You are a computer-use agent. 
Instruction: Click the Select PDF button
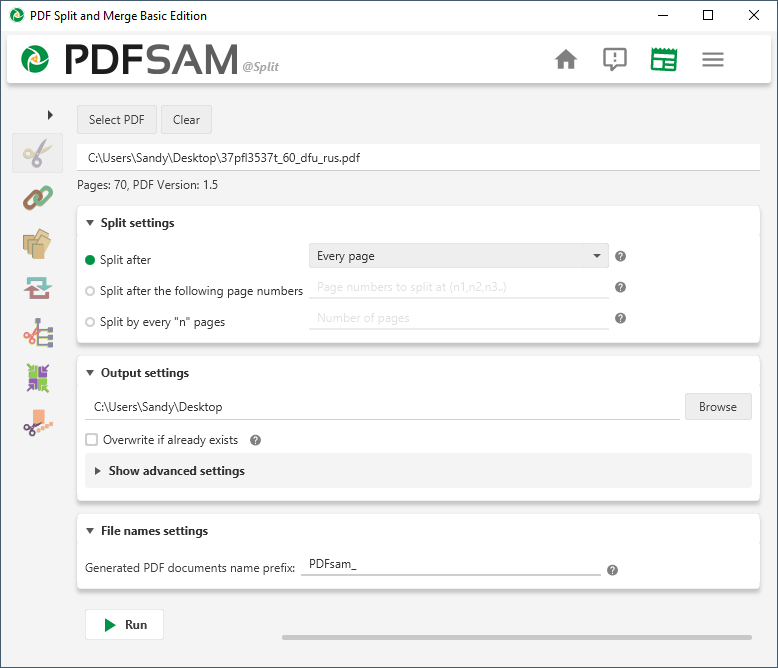point(117,120)
